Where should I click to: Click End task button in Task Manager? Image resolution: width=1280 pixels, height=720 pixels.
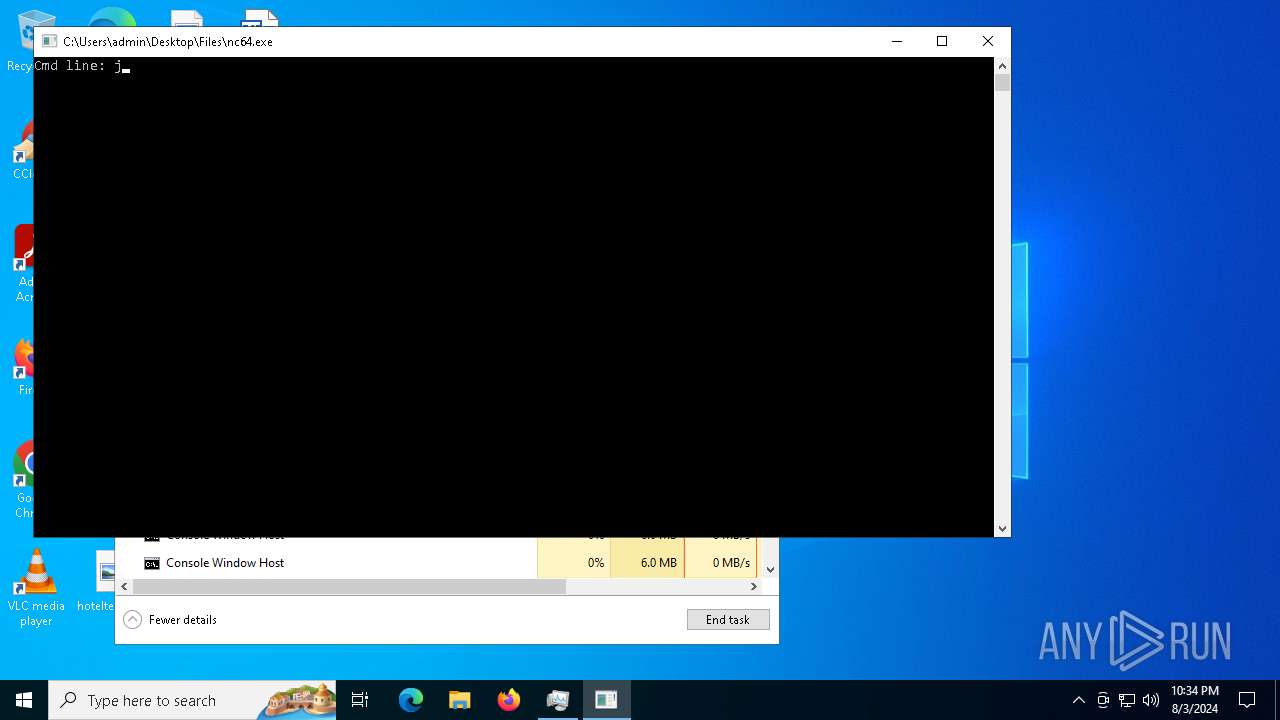(x=728, y=619)
